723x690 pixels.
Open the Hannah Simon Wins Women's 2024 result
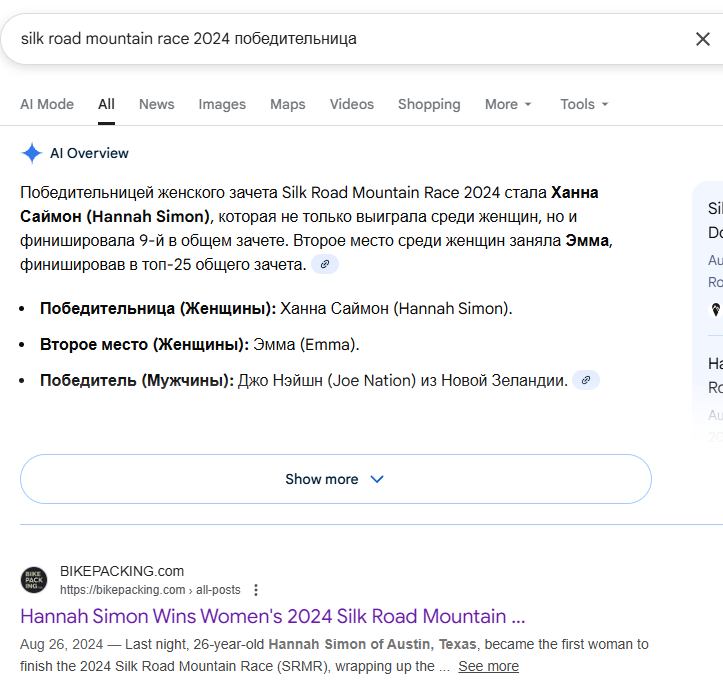point(272,616)
